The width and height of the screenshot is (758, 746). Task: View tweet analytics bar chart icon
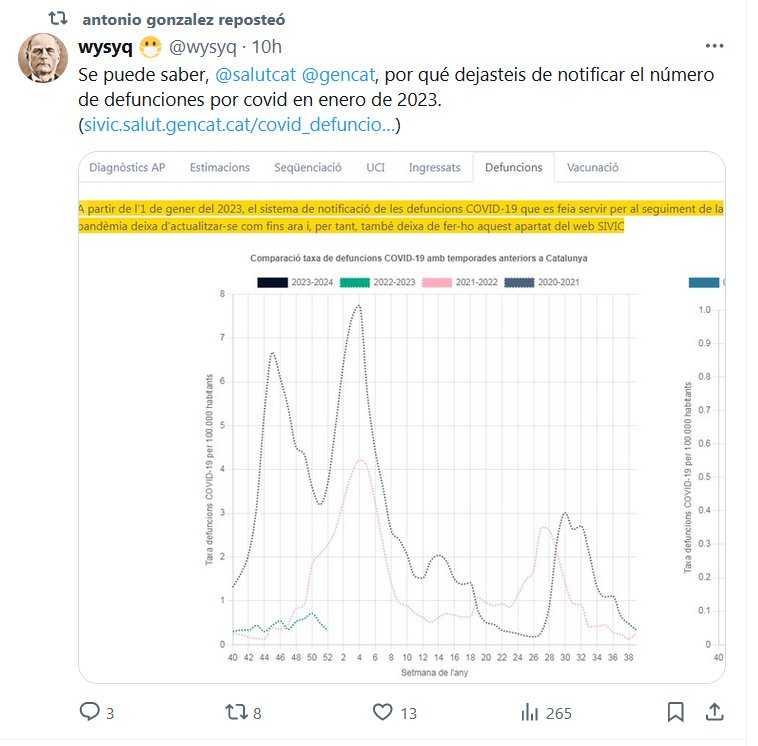click(530, 712)
